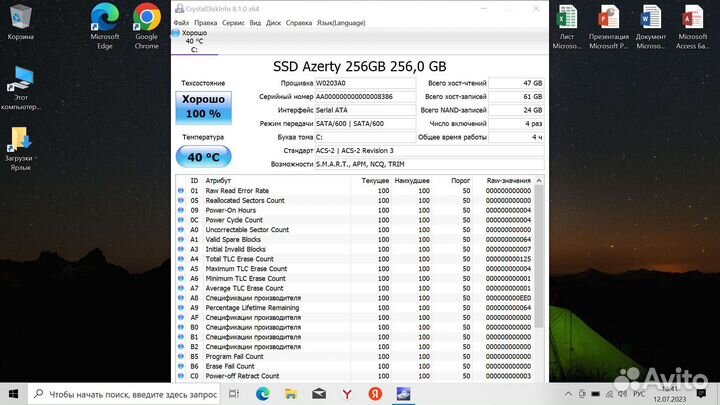Select the Average TLC Erase Count row
Image resolution: width=720 pixels, height=405 pixels.
[x=355, y=288]
